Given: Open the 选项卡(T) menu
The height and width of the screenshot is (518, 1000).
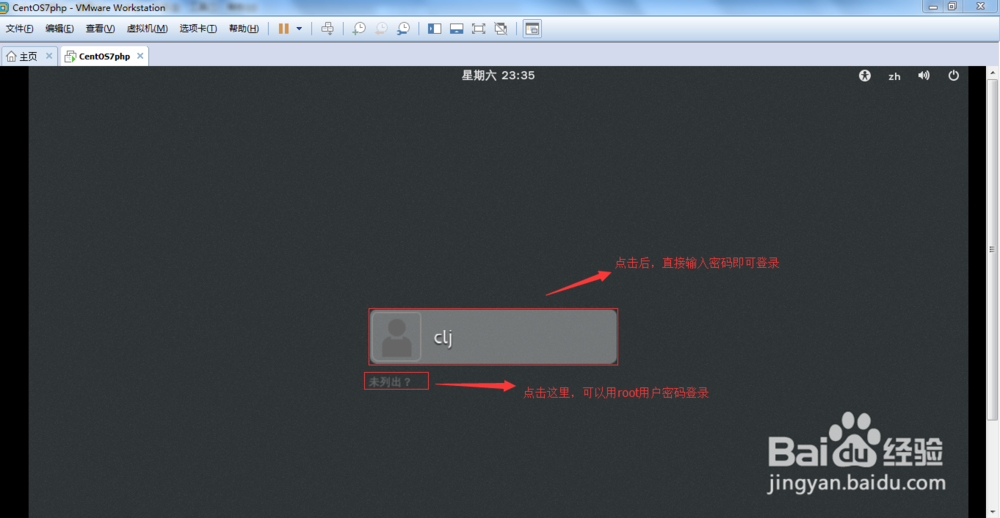Looking at the screenshot, I should point(198,29).
